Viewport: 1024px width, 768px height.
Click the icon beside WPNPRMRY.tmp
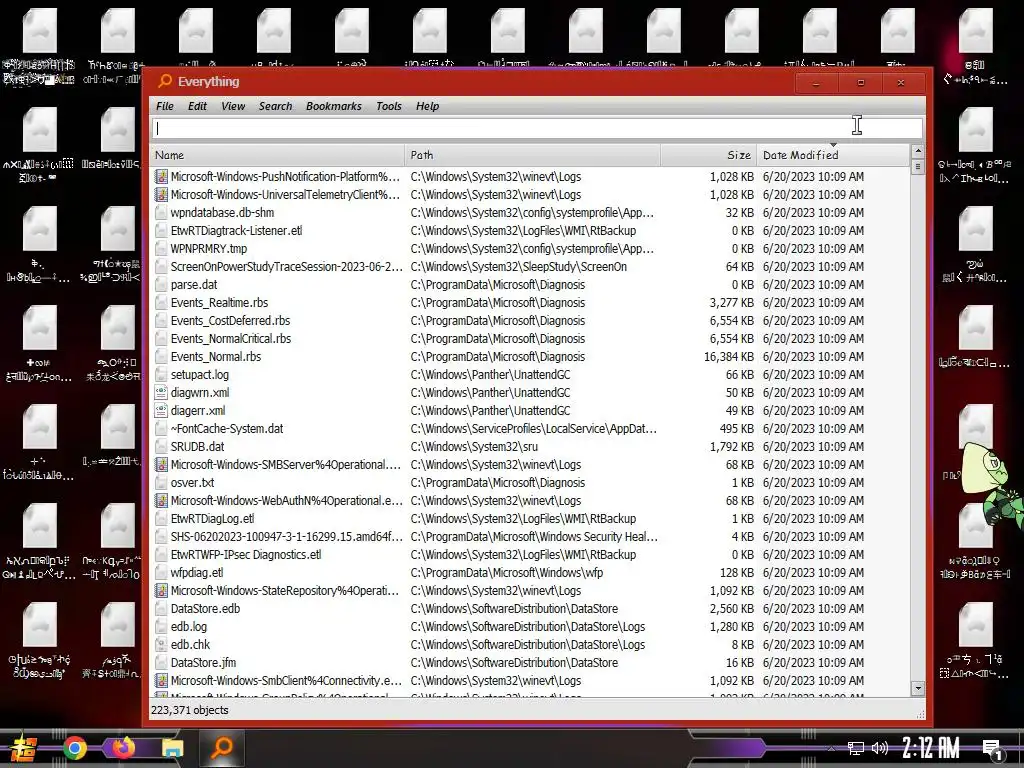pos(161,248)
